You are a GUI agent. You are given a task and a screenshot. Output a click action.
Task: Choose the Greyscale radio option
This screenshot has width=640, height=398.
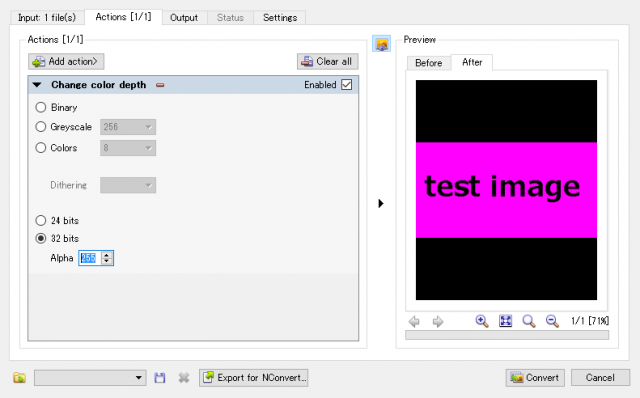pos(40,127)
